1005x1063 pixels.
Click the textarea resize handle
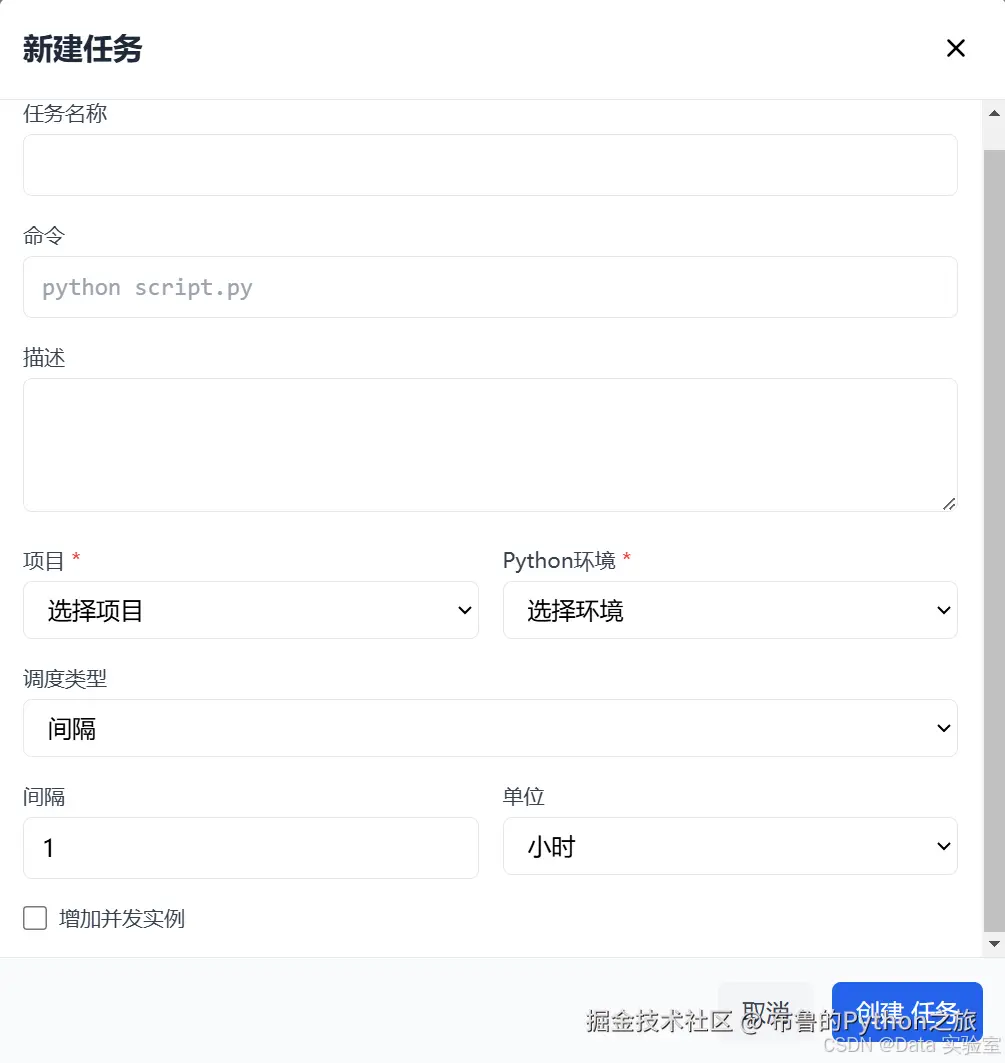coord(950,506)
